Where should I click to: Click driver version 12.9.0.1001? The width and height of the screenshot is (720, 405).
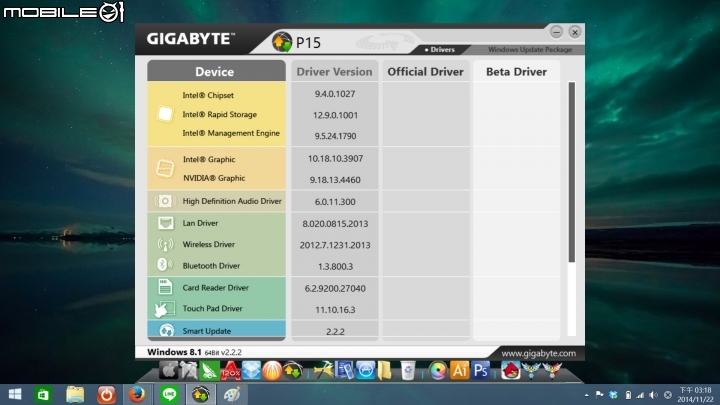(x=335, y=115)
